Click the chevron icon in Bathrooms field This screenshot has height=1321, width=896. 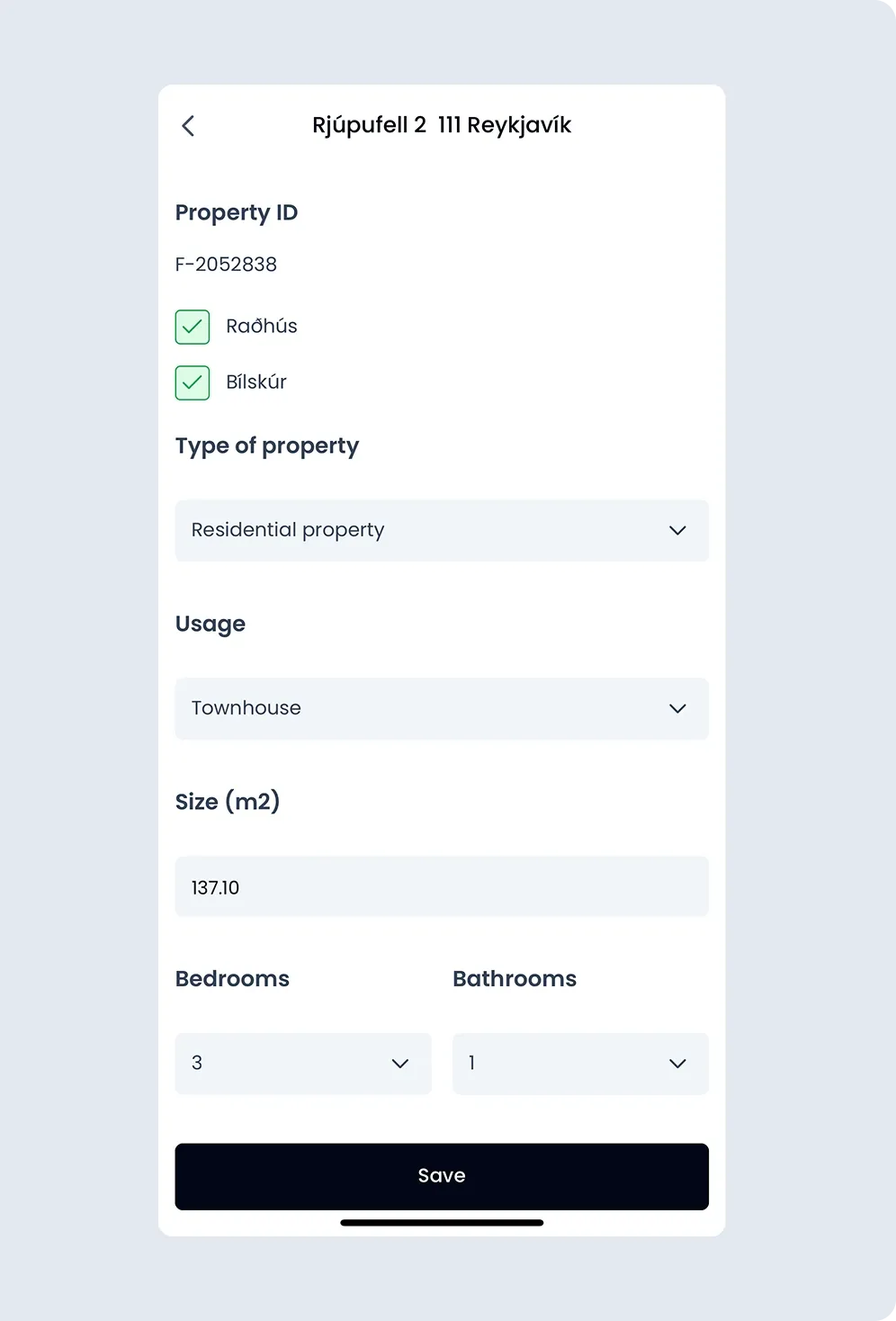click(x=677, y=1064)
